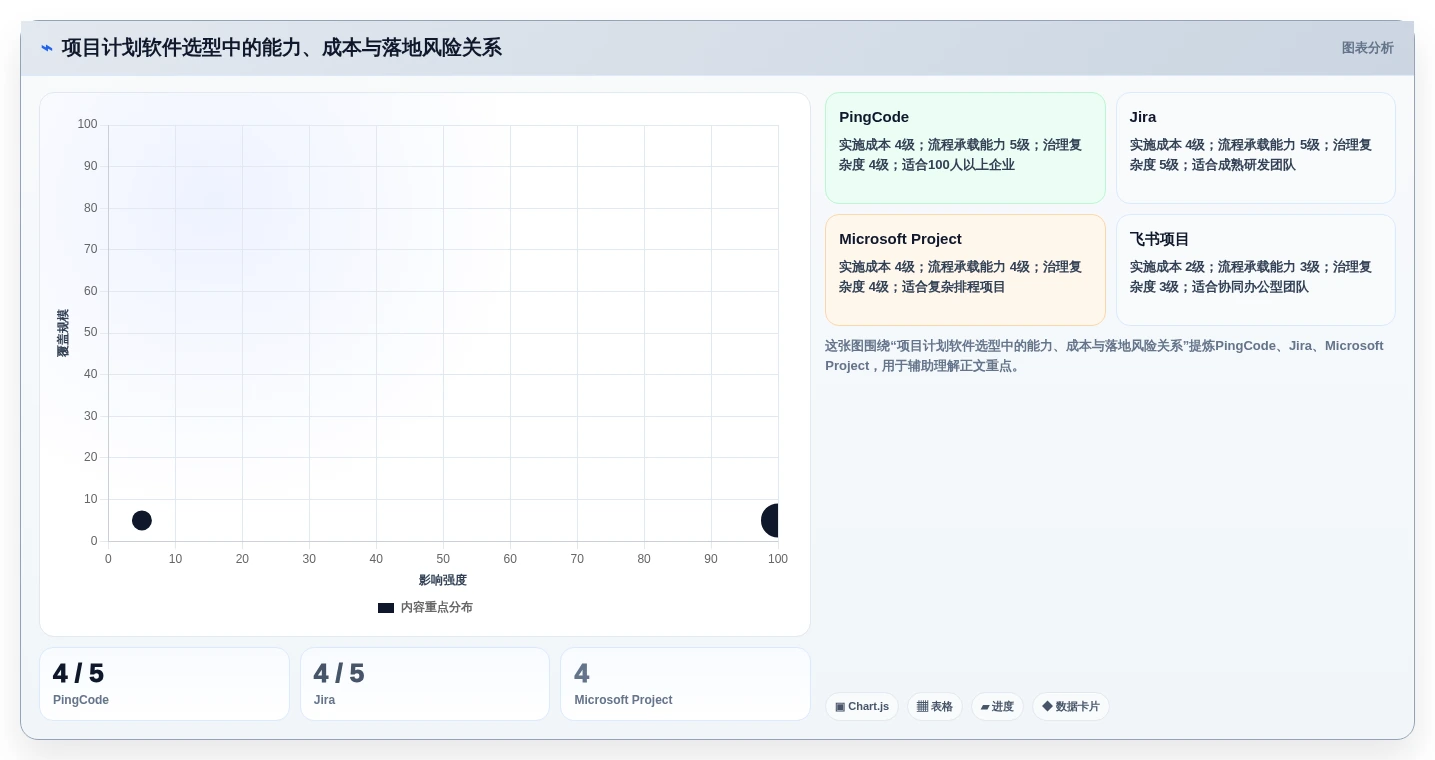Click the Microsoft Project 4 stat card
This screenshot has width=1435, height=760.
[x=685, y=684]
